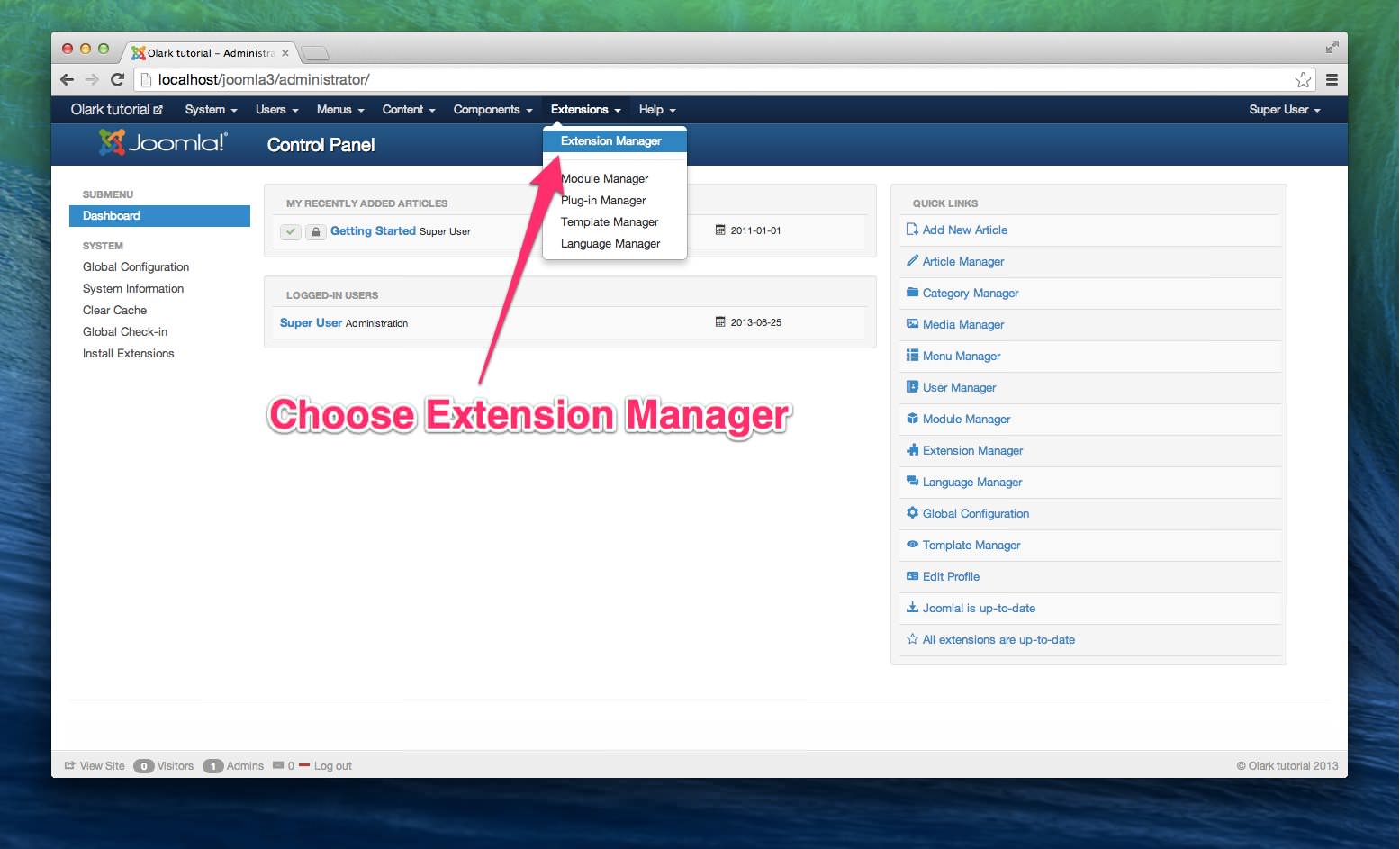This screenshot has width=1400, height=849.
Task: Choose Extension Manager from the Extensions menu
Action: [611, 140]
